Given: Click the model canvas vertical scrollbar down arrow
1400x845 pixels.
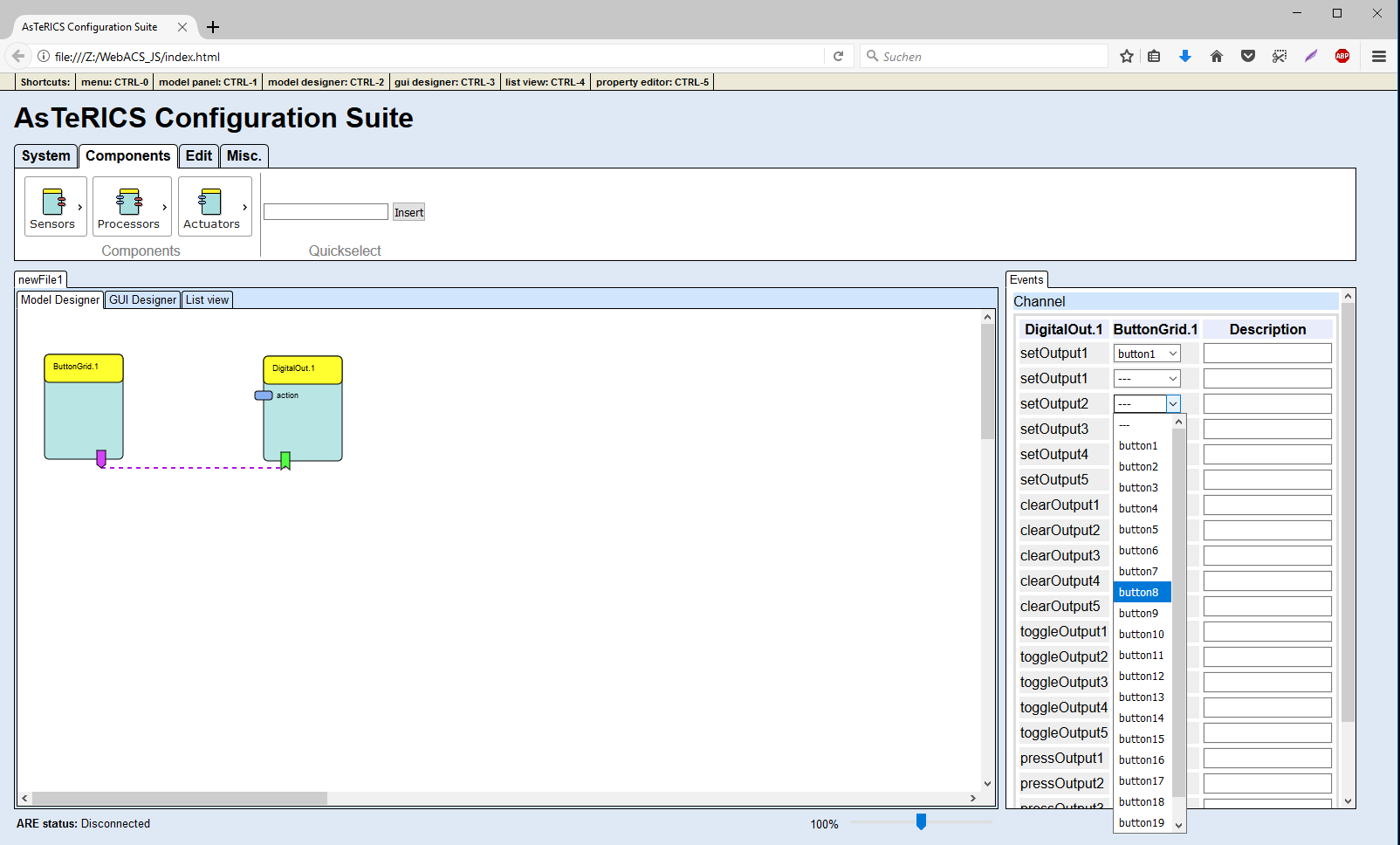Looking at the screenshot, I should 987,784.
